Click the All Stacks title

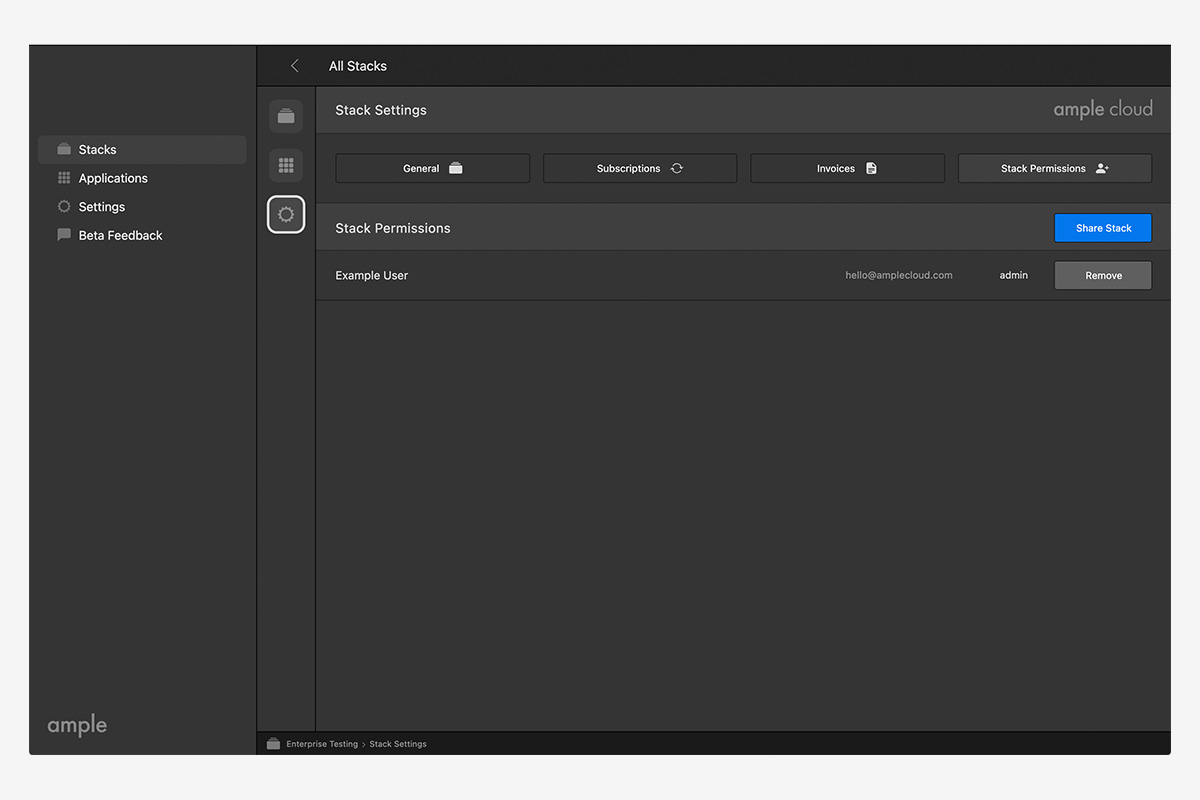(x=358, y=66)
